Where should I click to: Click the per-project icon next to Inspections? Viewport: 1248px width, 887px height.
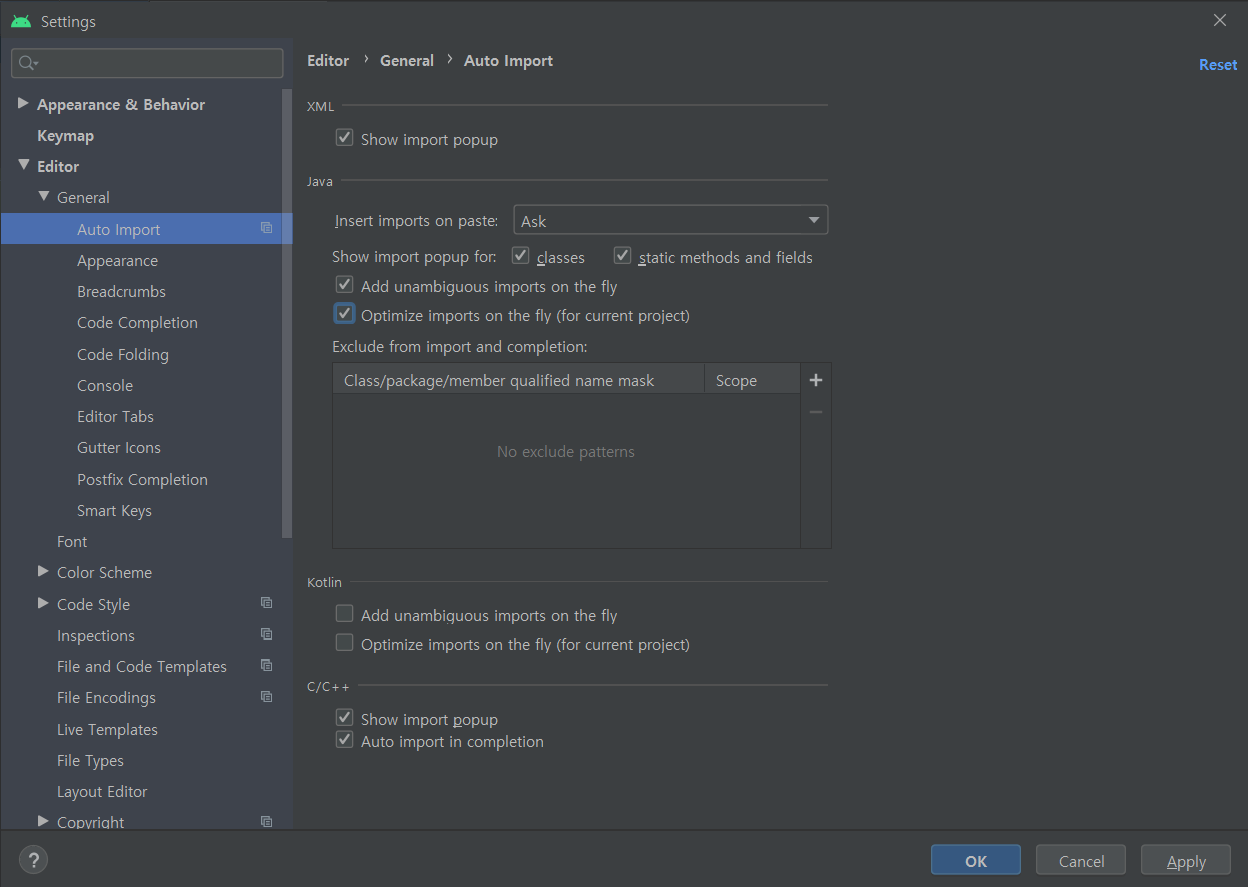coord(266,634)
